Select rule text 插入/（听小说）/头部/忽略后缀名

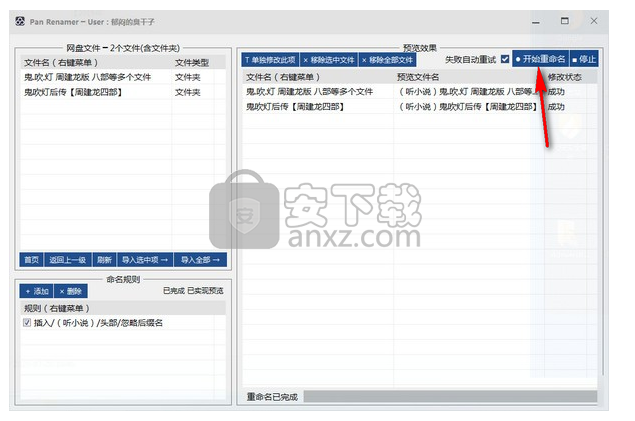tap(98, 323)
